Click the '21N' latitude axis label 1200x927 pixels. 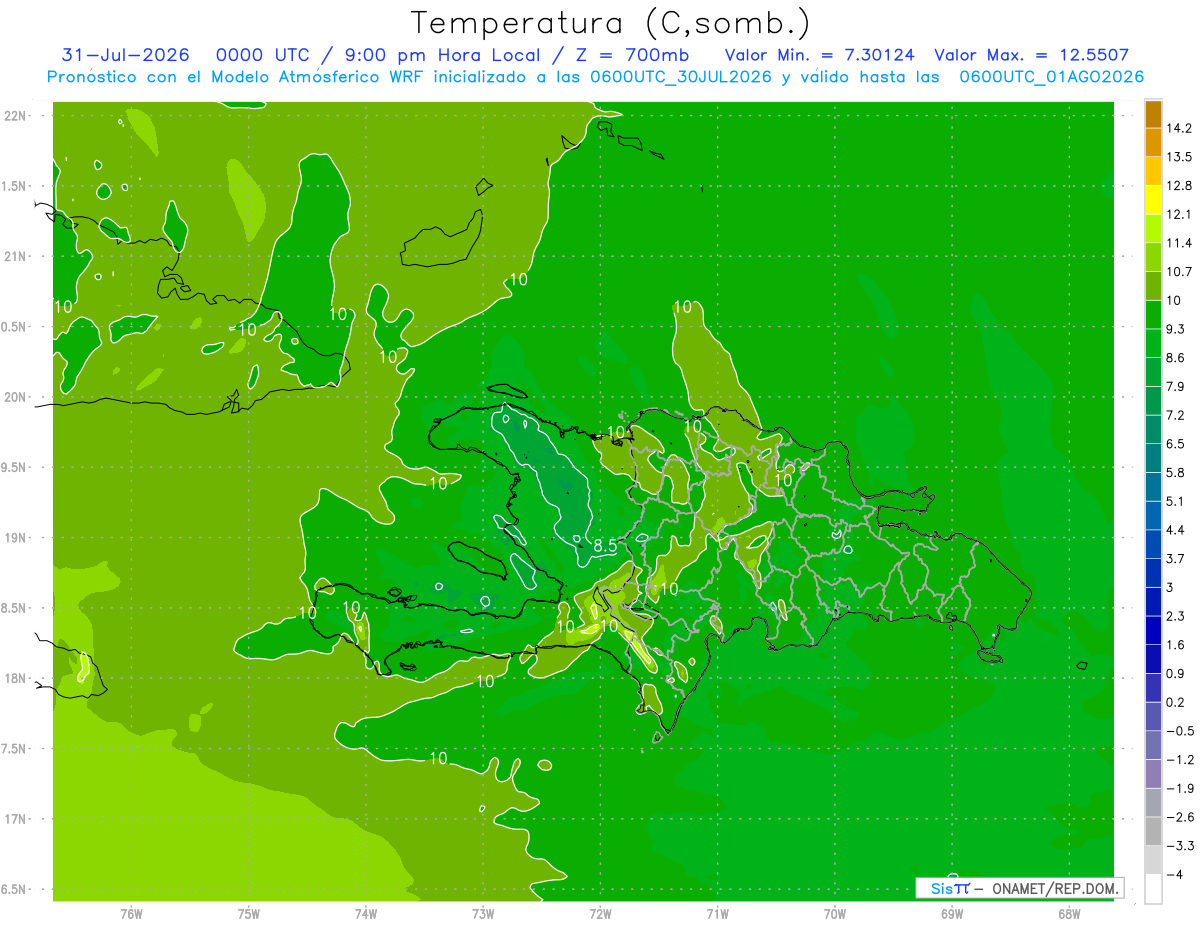point(16,256)
